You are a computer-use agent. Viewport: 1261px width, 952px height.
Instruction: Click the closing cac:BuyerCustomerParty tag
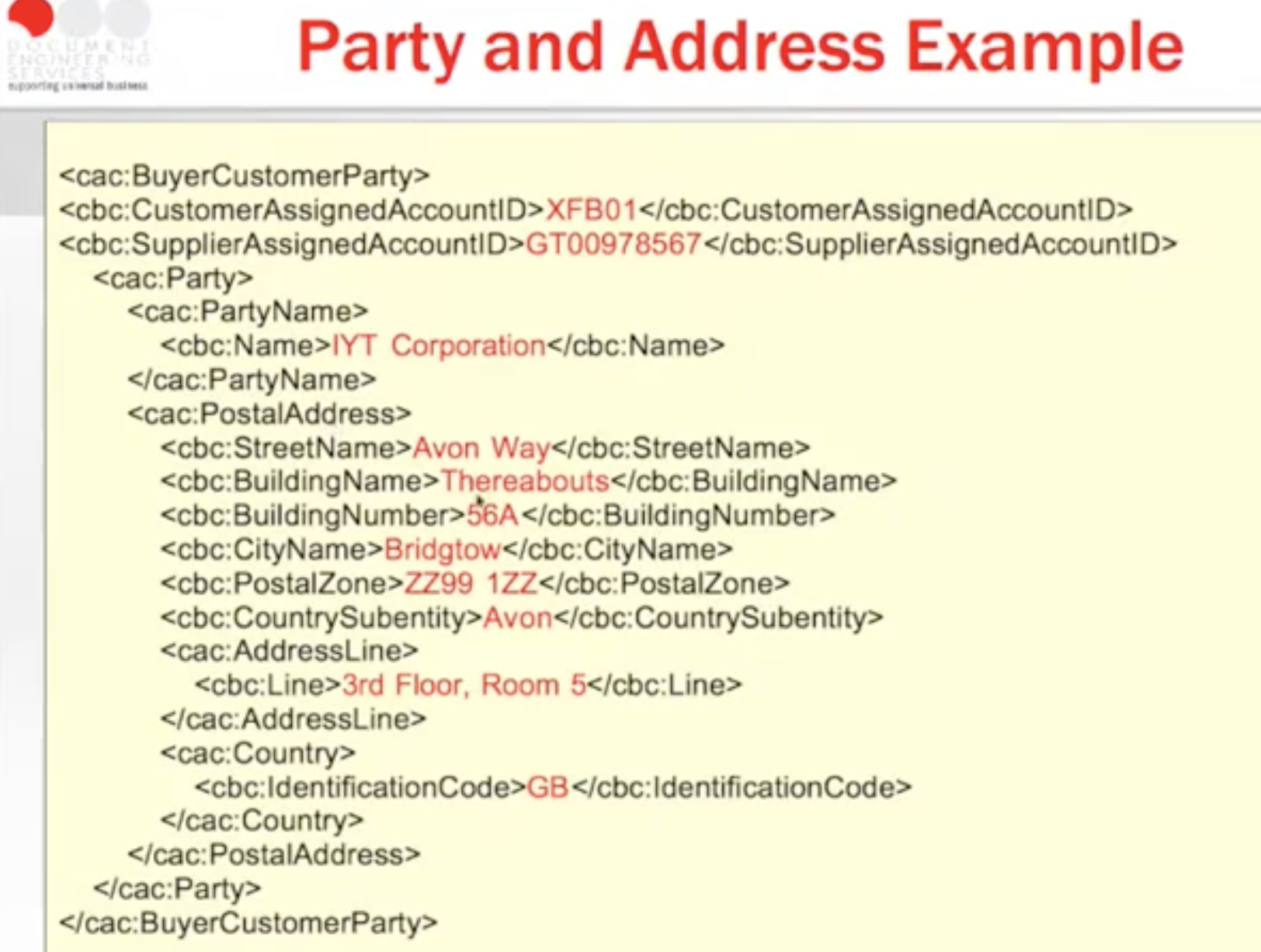[x=248, y=923]
